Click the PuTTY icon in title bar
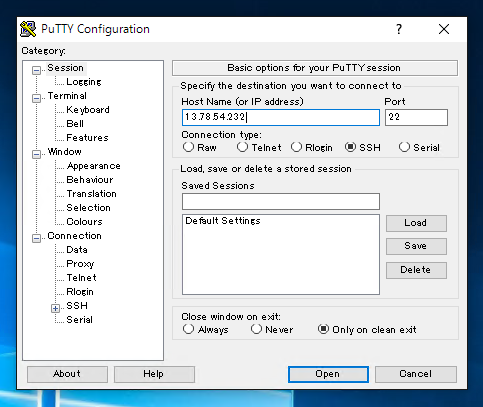The height and width of the screenshot is (407, 483). pyautogui.click(x=28, y=29)
